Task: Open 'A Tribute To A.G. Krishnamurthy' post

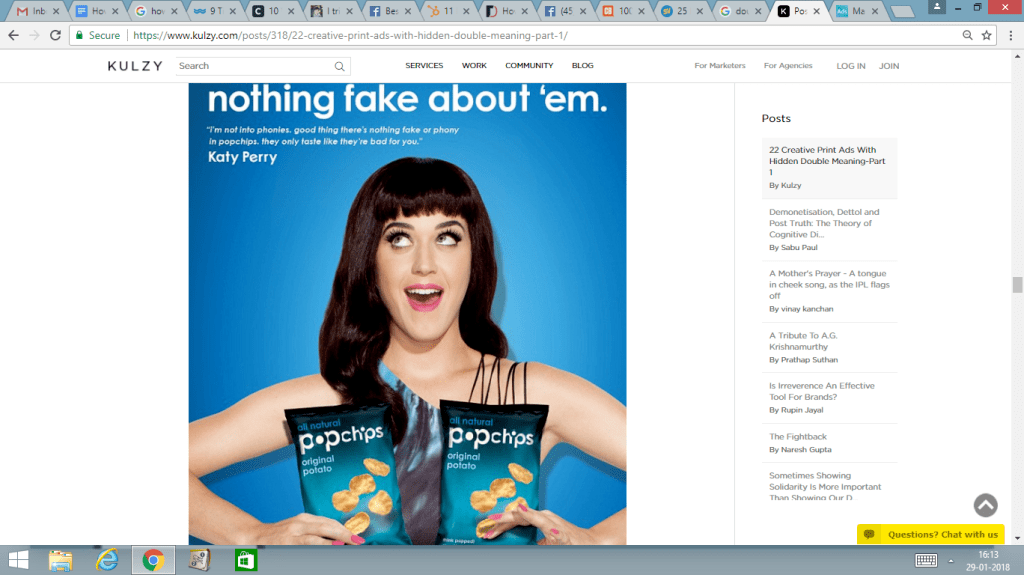Action: coord(803,341)
